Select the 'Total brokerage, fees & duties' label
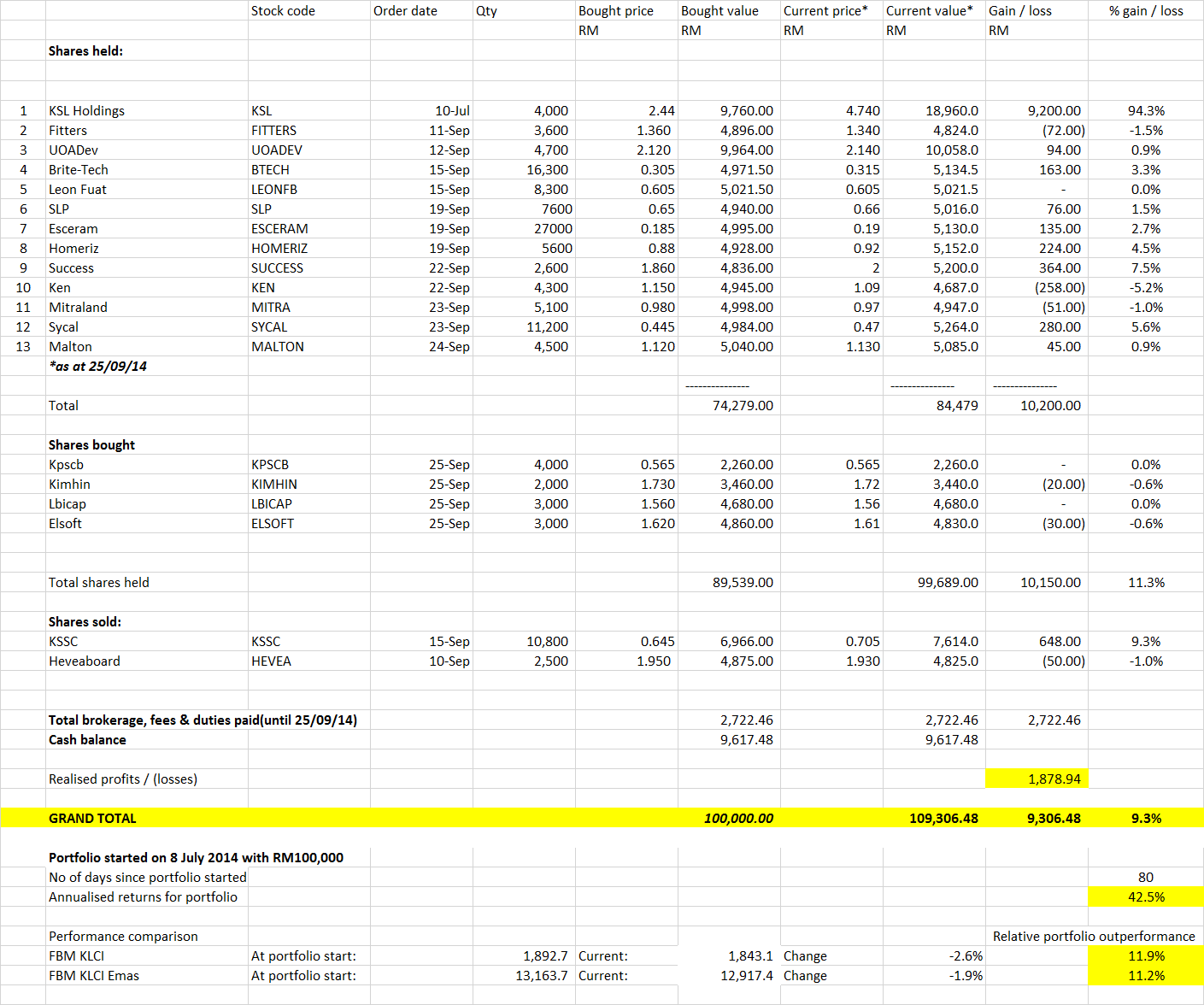Image resolution: width=1204 pixels, height=1005 pixels. pyautogui.click(x=203, y=720)
